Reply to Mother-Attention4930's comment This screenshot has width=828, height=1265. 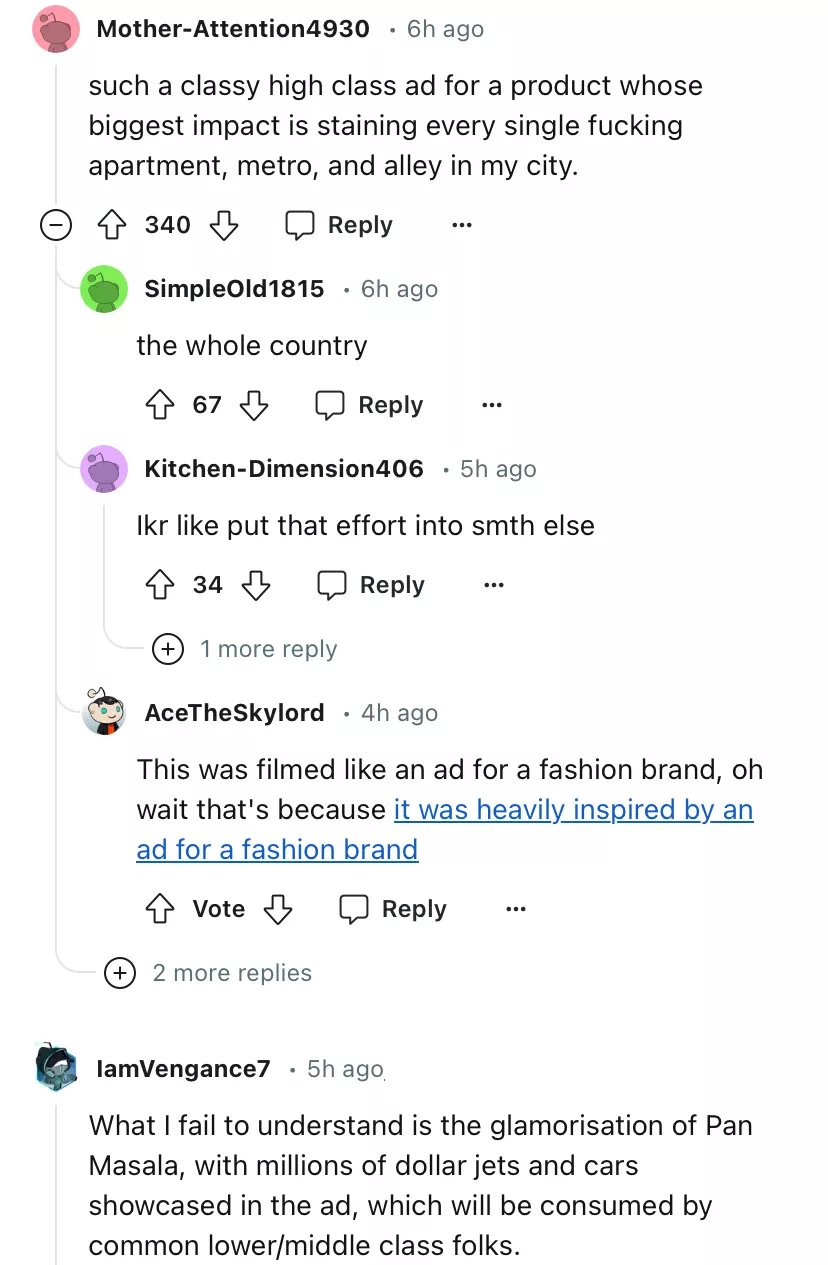click(x=339, y=225)
